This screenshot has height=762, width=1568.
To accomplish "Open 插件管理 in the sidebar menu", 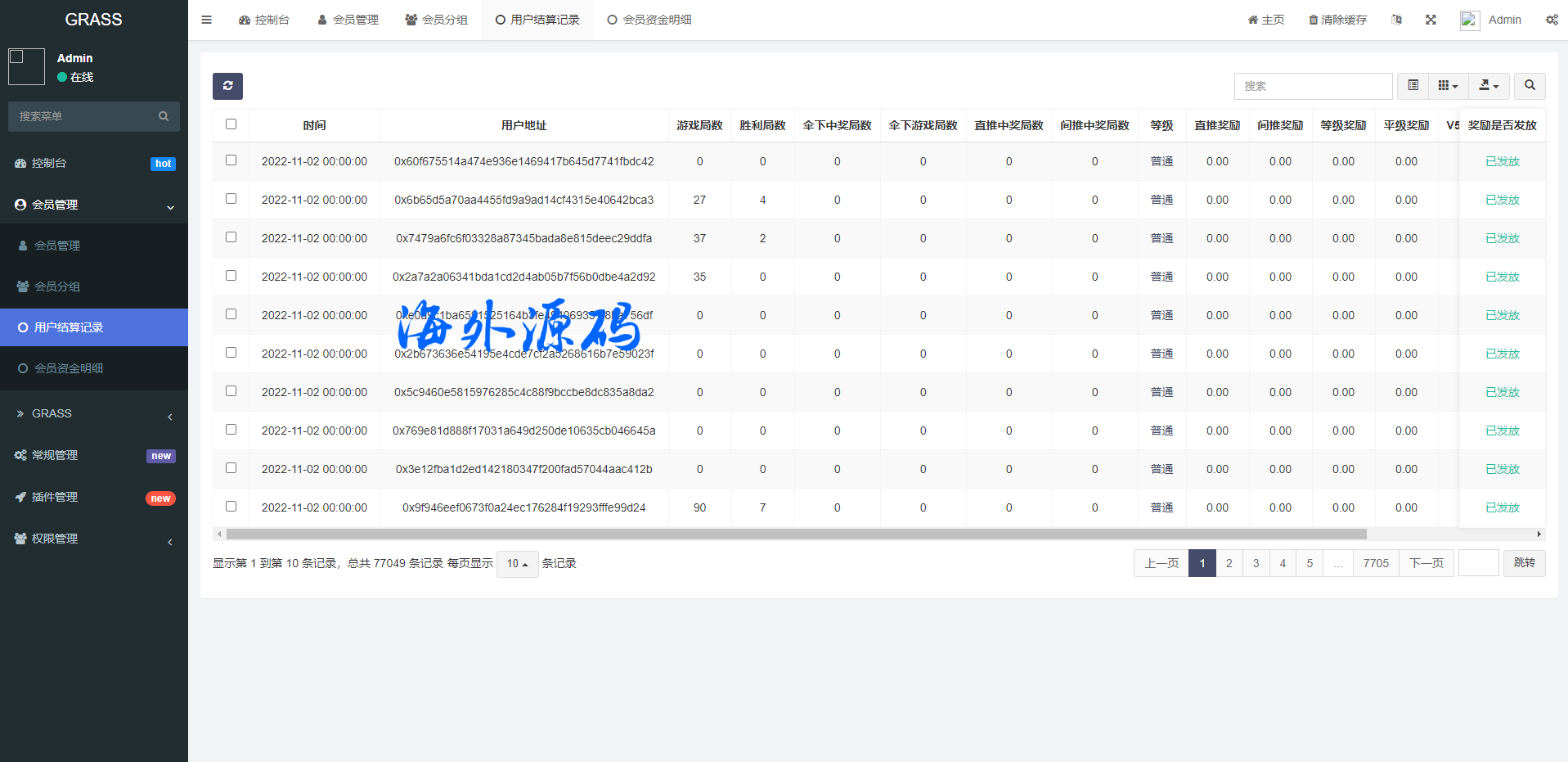I will tap(55, 497).
